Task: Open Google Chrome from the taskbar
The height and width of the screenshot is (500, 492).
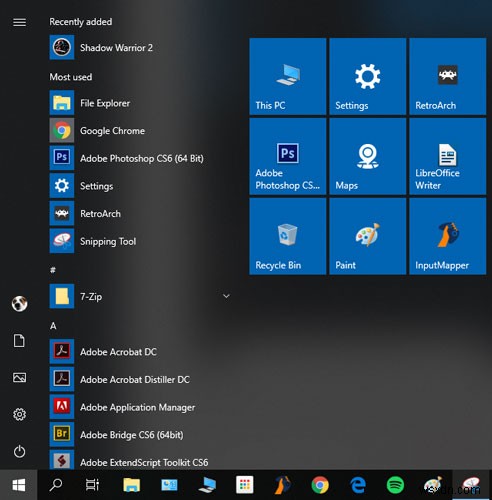Action: pos(320,485)
